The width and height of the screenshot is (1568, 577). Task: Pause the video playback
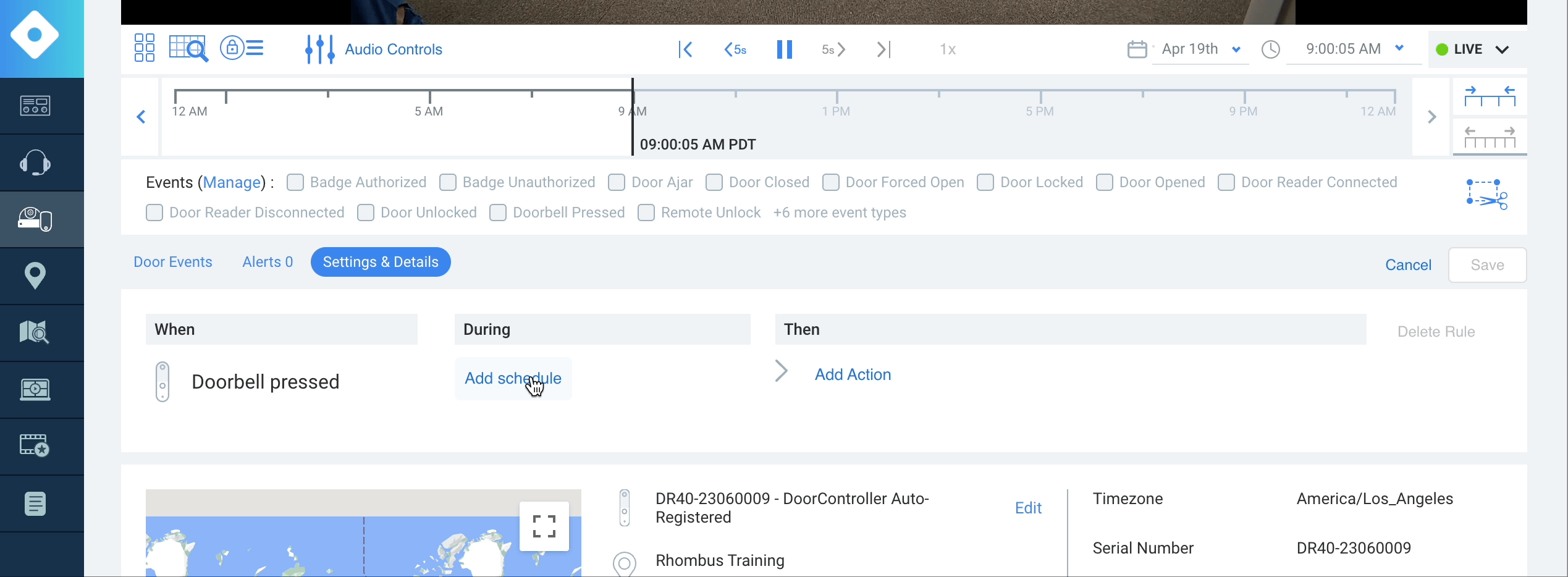(784, 49)
